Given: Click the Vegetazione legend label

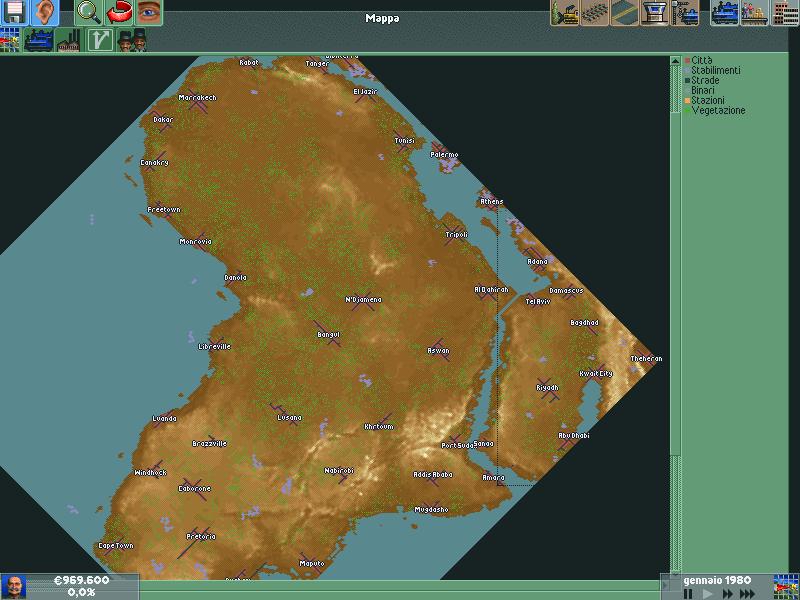Looking at the screenshot, I should (x=718, y=110).
